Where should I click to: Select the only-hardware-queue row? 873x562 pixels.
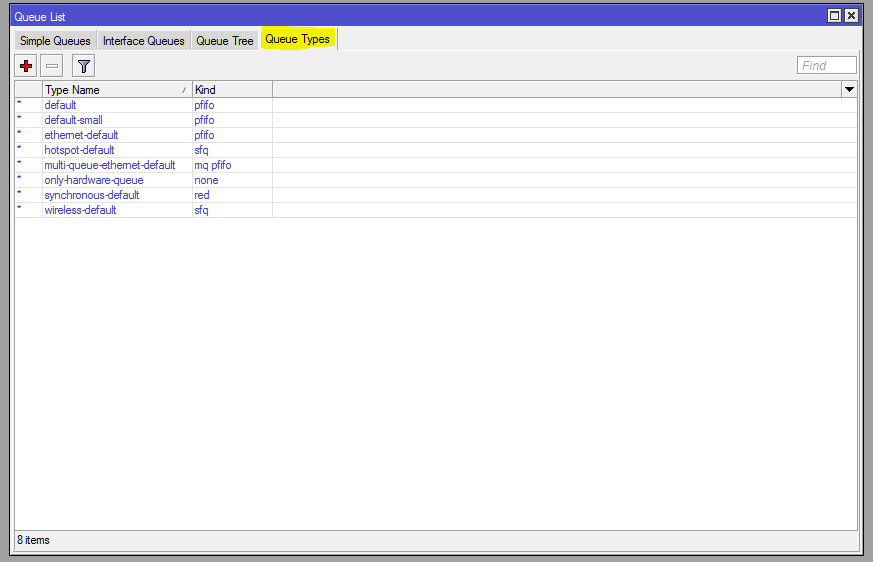click(93, 180)
